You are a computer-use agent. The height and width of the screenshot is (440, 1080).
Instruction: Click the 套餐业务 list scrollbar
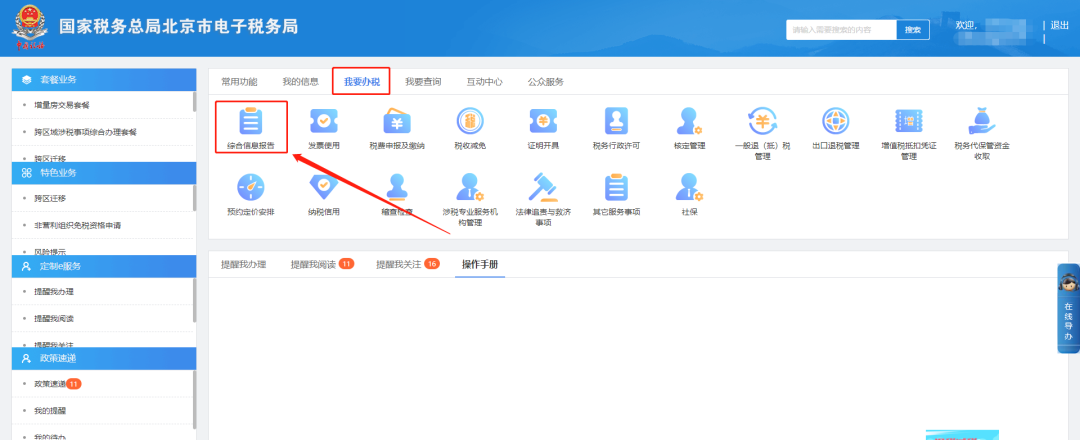point(194,103)
